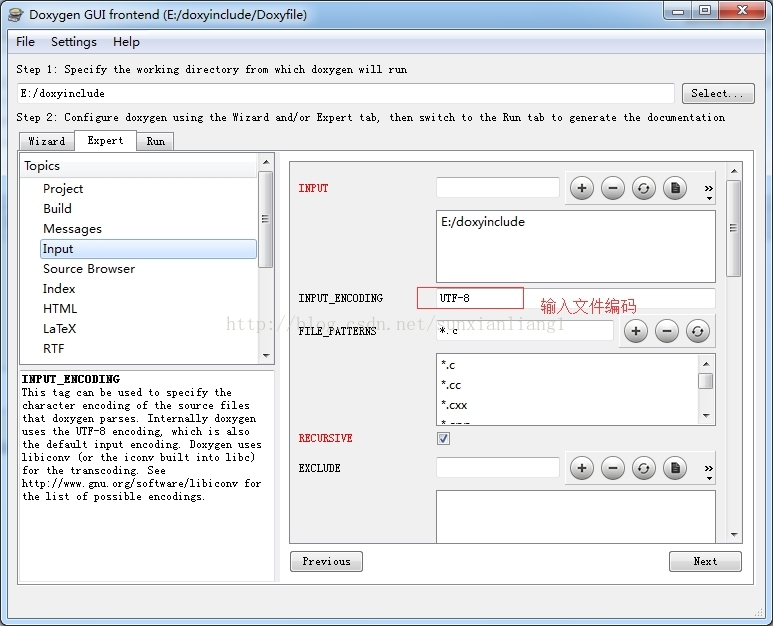Uncheck the RECURSIVE checkbox

pos(443,438)
